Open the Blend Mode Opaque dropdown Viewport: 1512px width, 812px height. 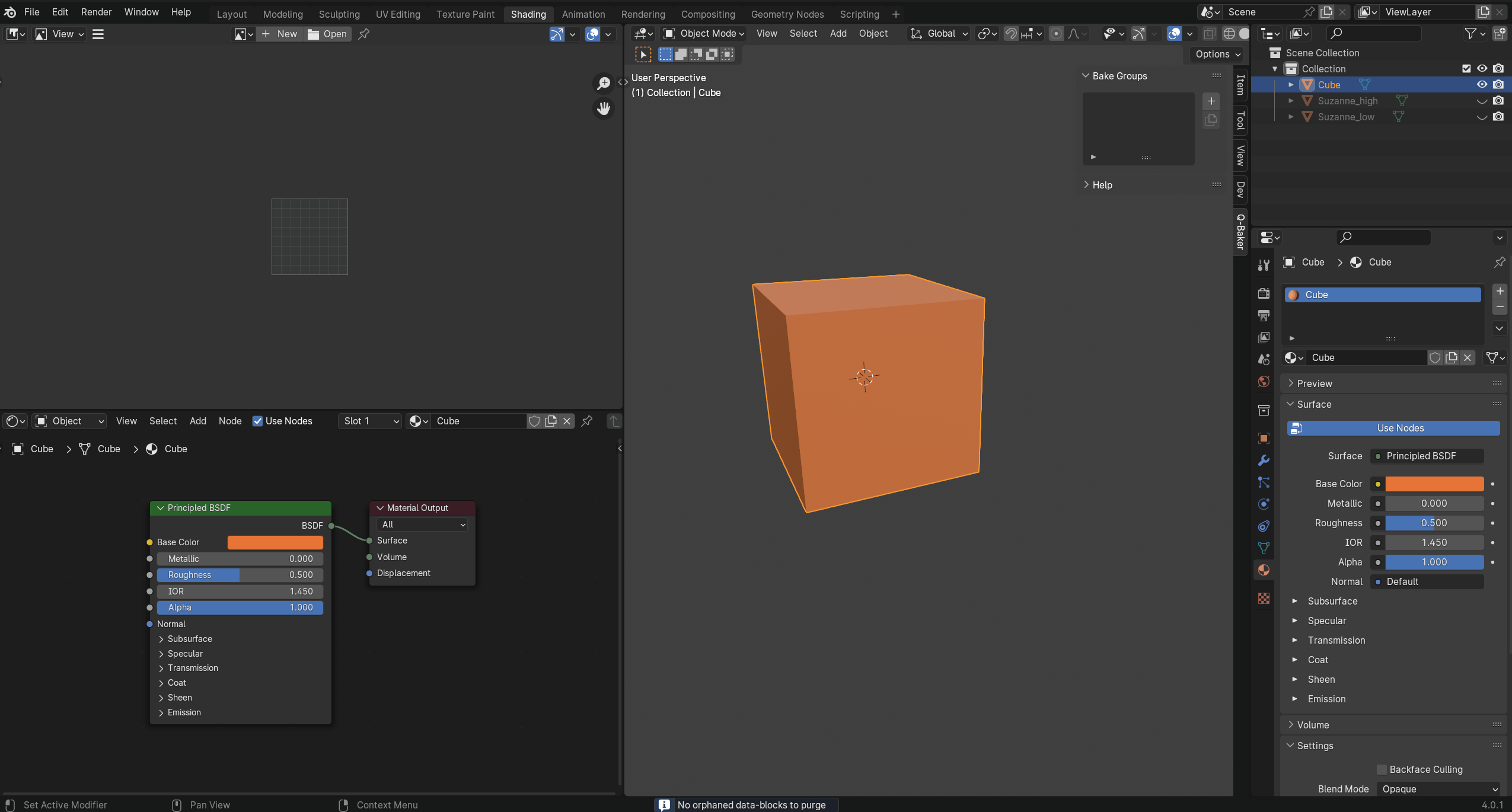1439,789
